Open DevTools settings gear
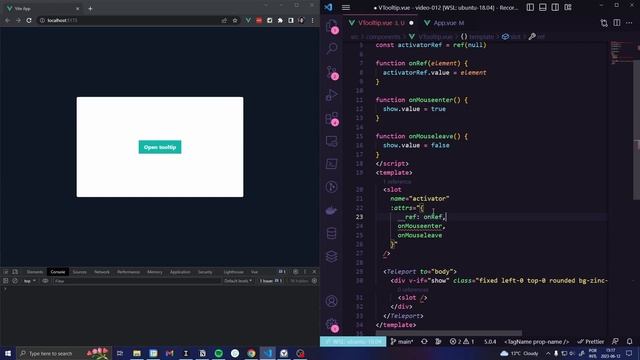Screen dimensions: 640x360 (x=296, y=272)
